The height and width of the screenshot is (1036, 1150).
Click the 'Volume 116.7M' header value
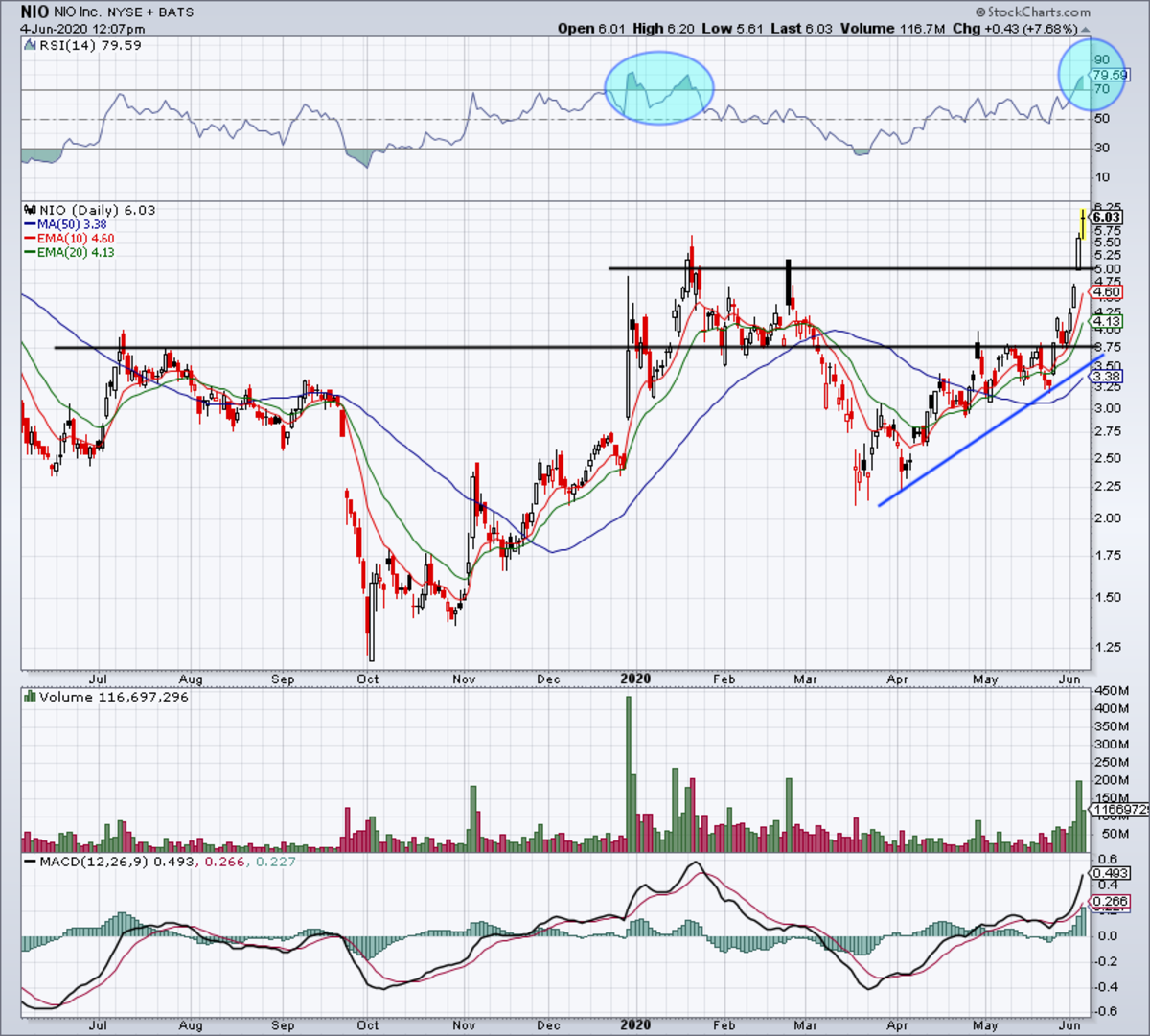click(893, 28)
